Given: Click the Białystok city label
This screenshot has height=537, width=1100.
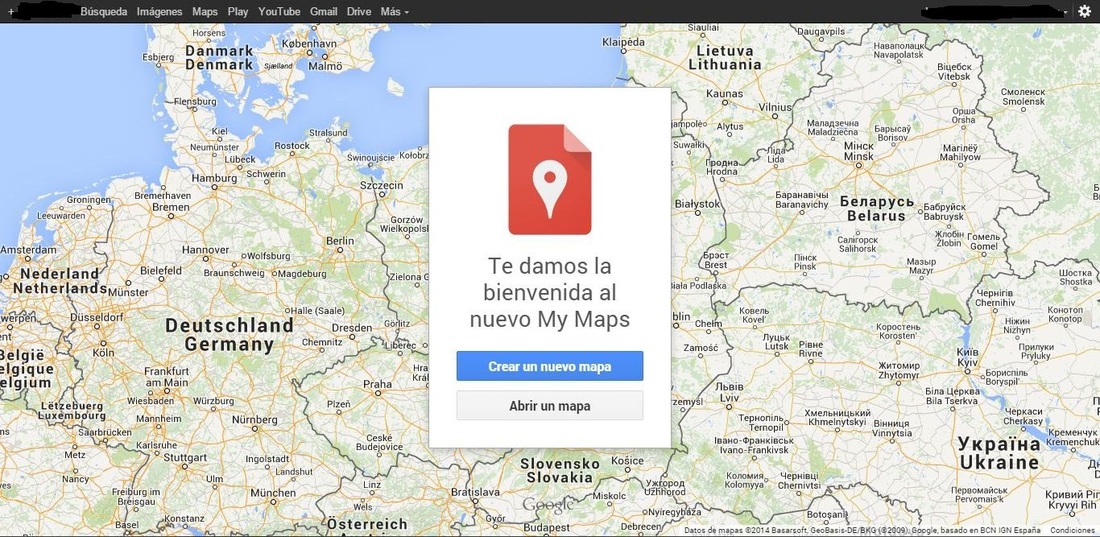Looking at the screenshot, I should (697, 204).
